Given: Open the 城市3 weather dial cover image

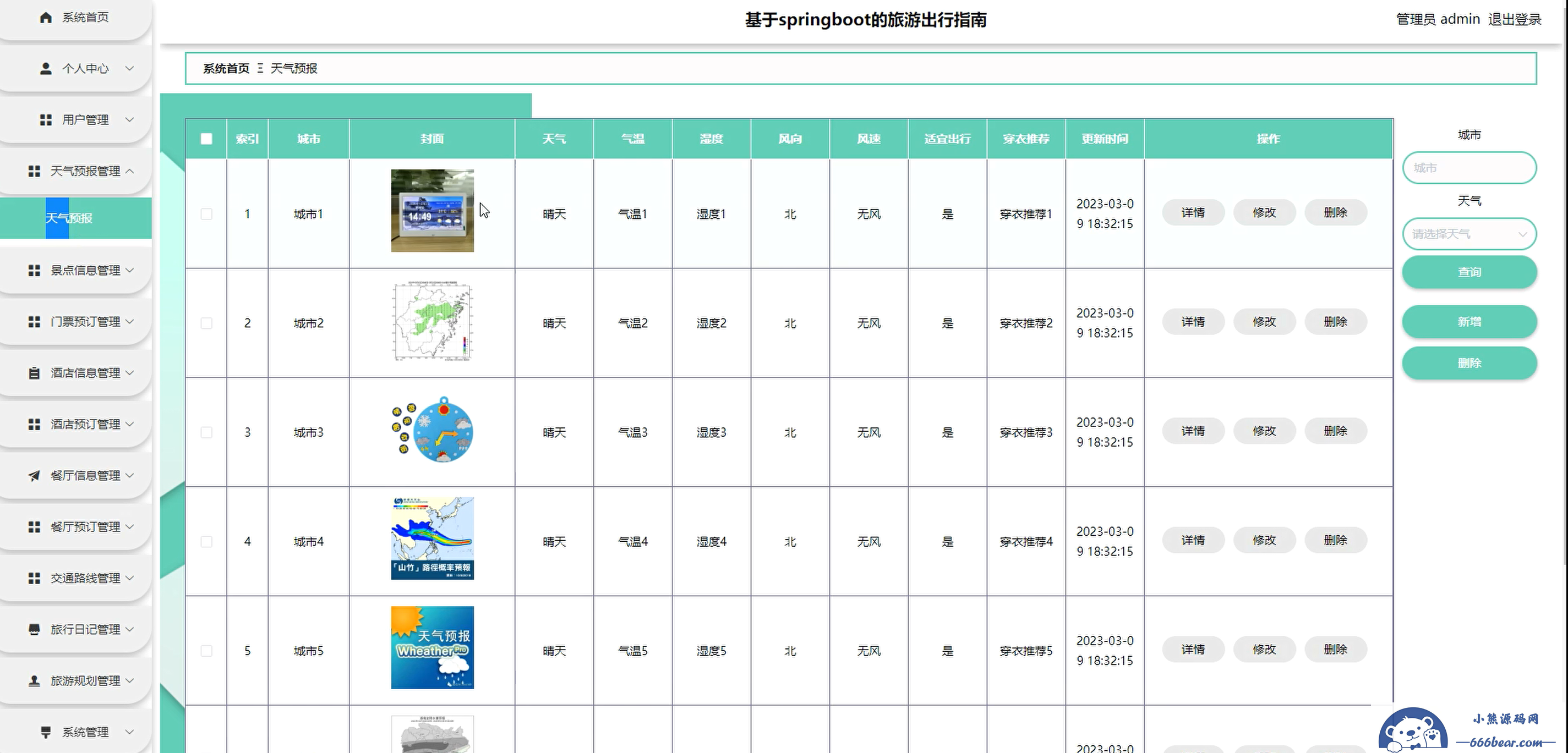Looking at the screenshot, I should coord(432,430).
